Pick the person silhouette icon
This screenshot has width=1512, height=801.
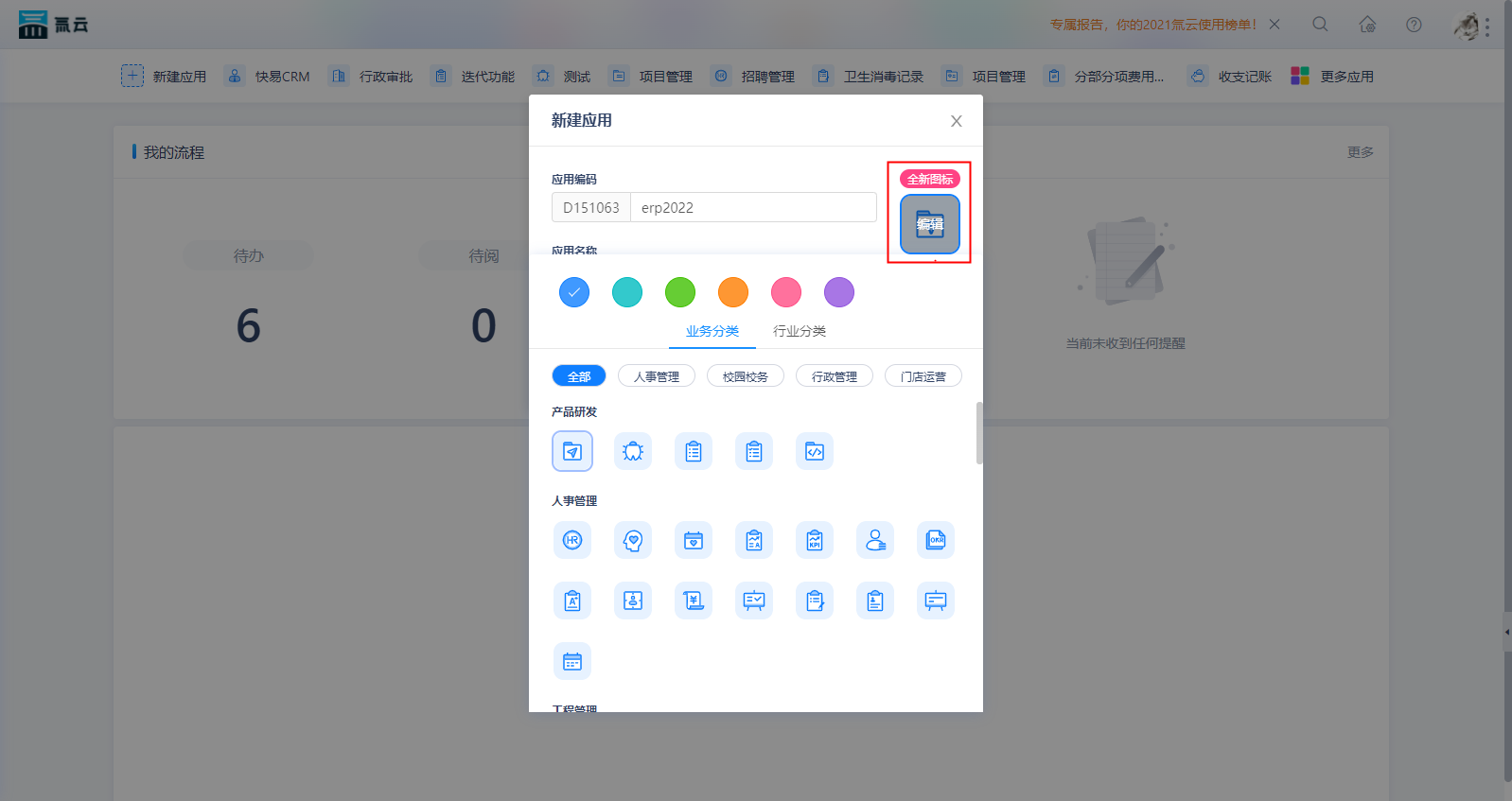tap(875, 540)
